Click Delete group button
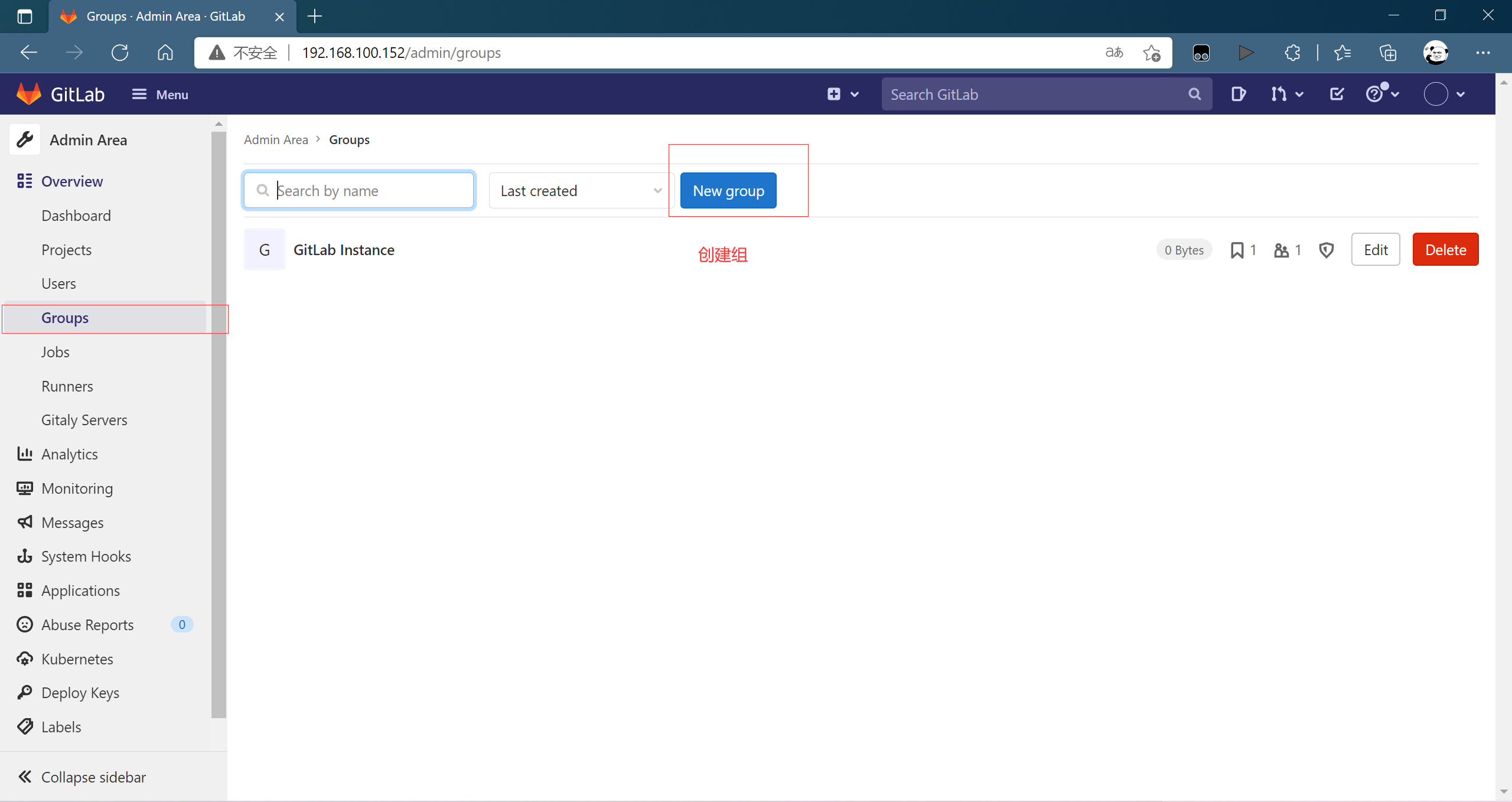Screen dimensions: 1512x802 (1446, 249)
